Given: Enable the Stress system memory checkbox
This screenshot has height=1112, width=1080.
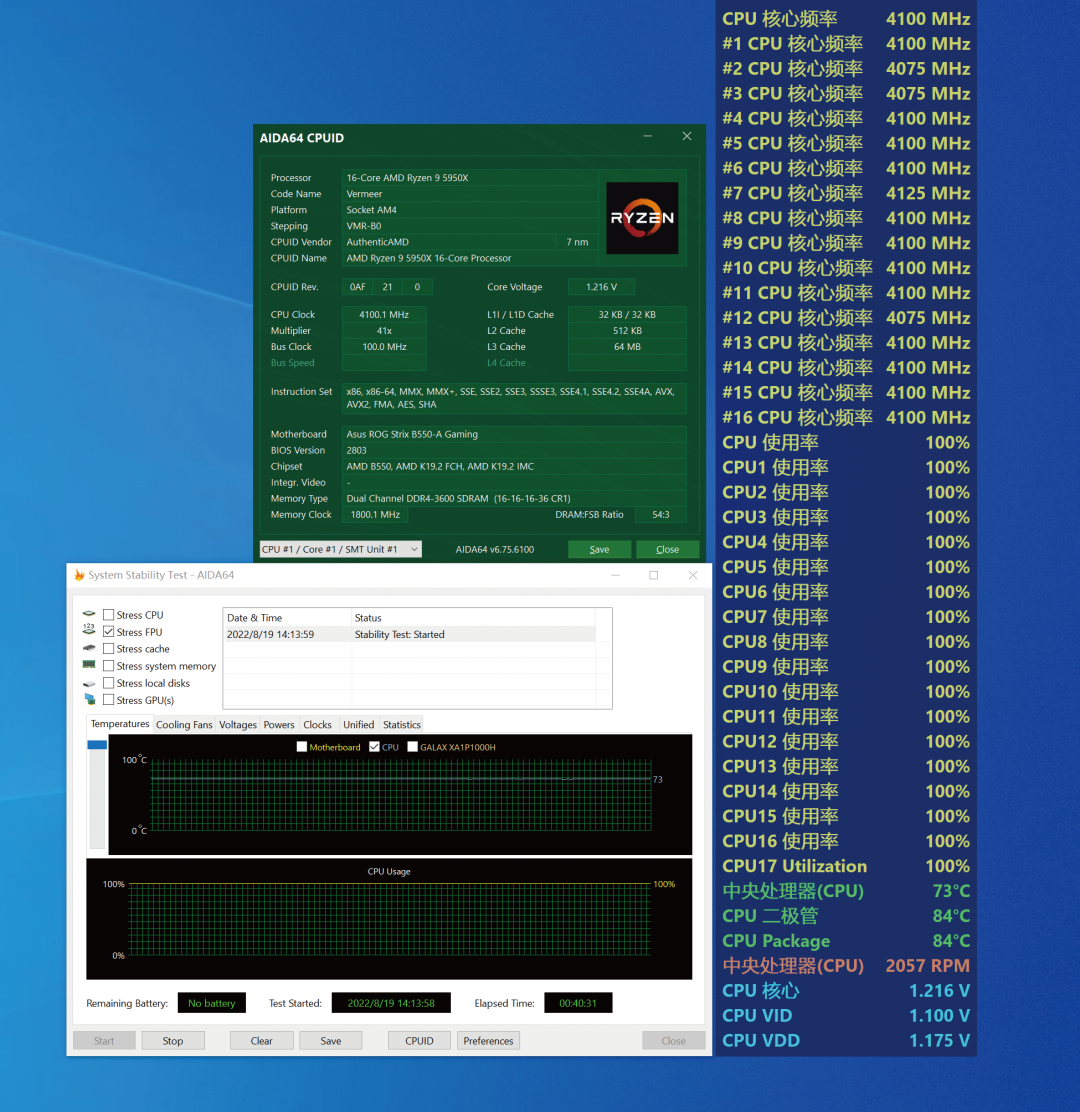Looking at the screenshot, I should [108, 666].
